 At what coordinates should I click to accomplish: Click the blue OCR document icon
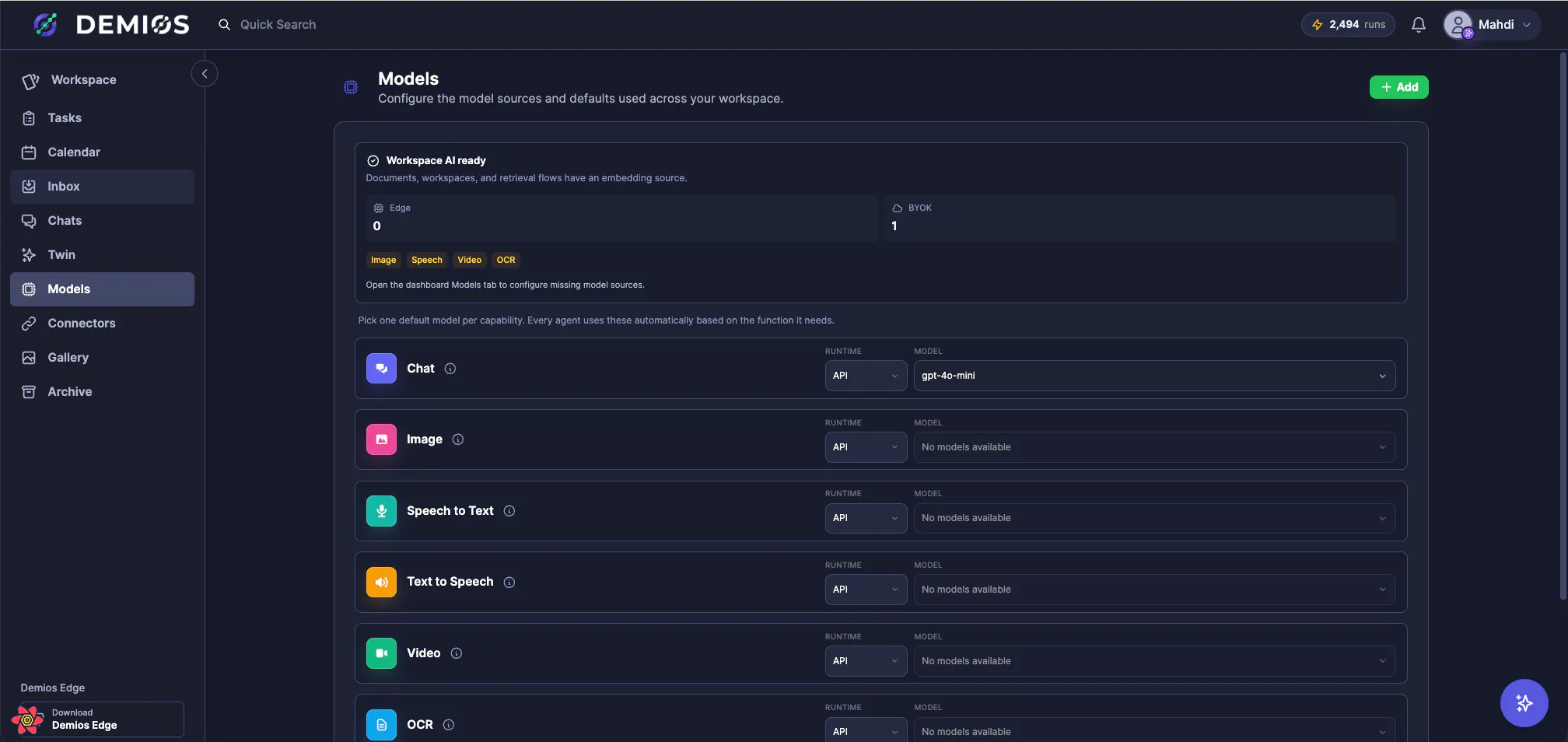coord(381,725)
